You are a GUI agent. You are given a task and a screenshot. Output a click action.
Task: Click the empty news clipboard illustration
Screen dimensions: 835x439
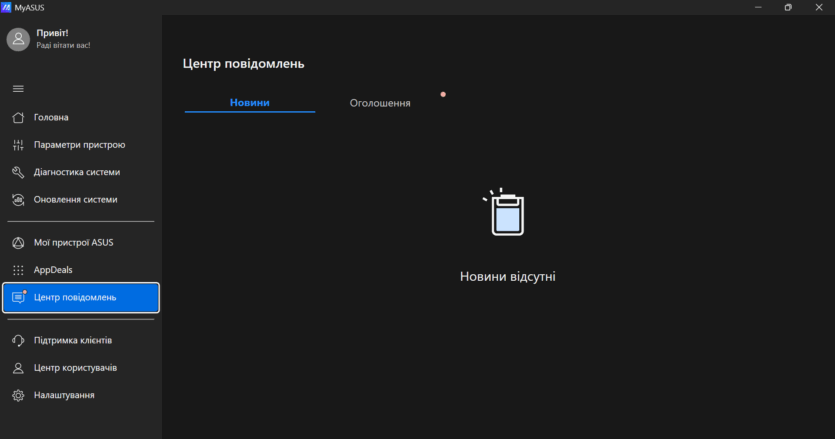(506, 213)
